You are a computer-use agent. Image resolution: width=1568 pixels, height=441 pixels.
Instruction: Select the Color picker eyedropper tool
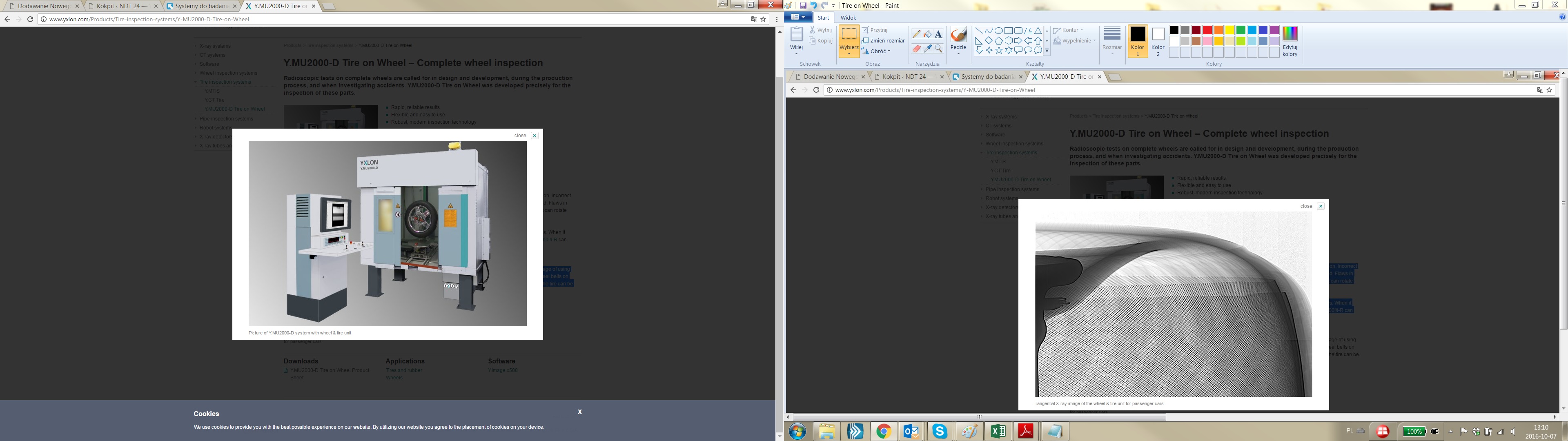click(x=927, y=48)
